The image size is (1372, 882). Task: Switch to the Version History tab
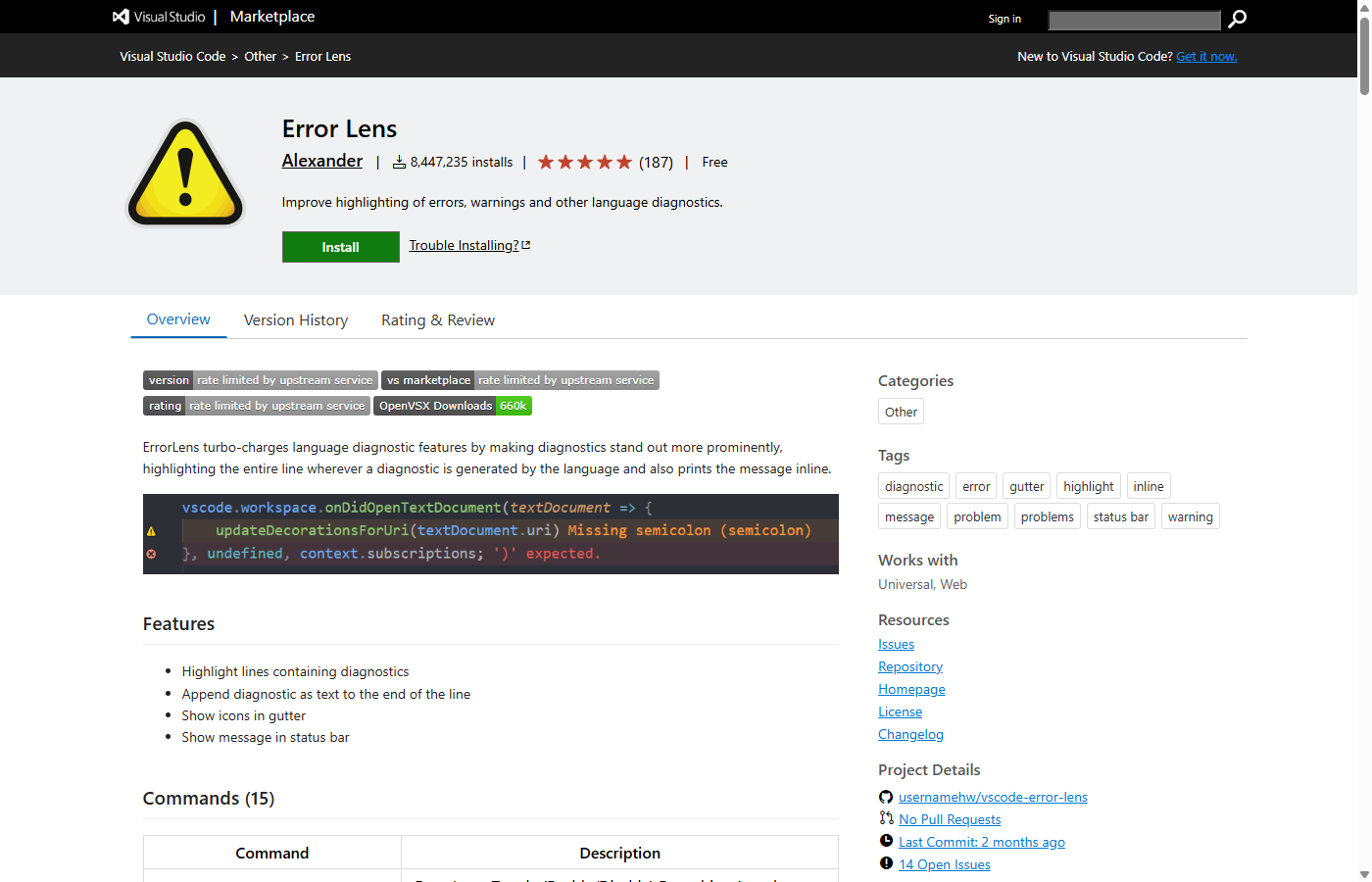pos(296,320)
